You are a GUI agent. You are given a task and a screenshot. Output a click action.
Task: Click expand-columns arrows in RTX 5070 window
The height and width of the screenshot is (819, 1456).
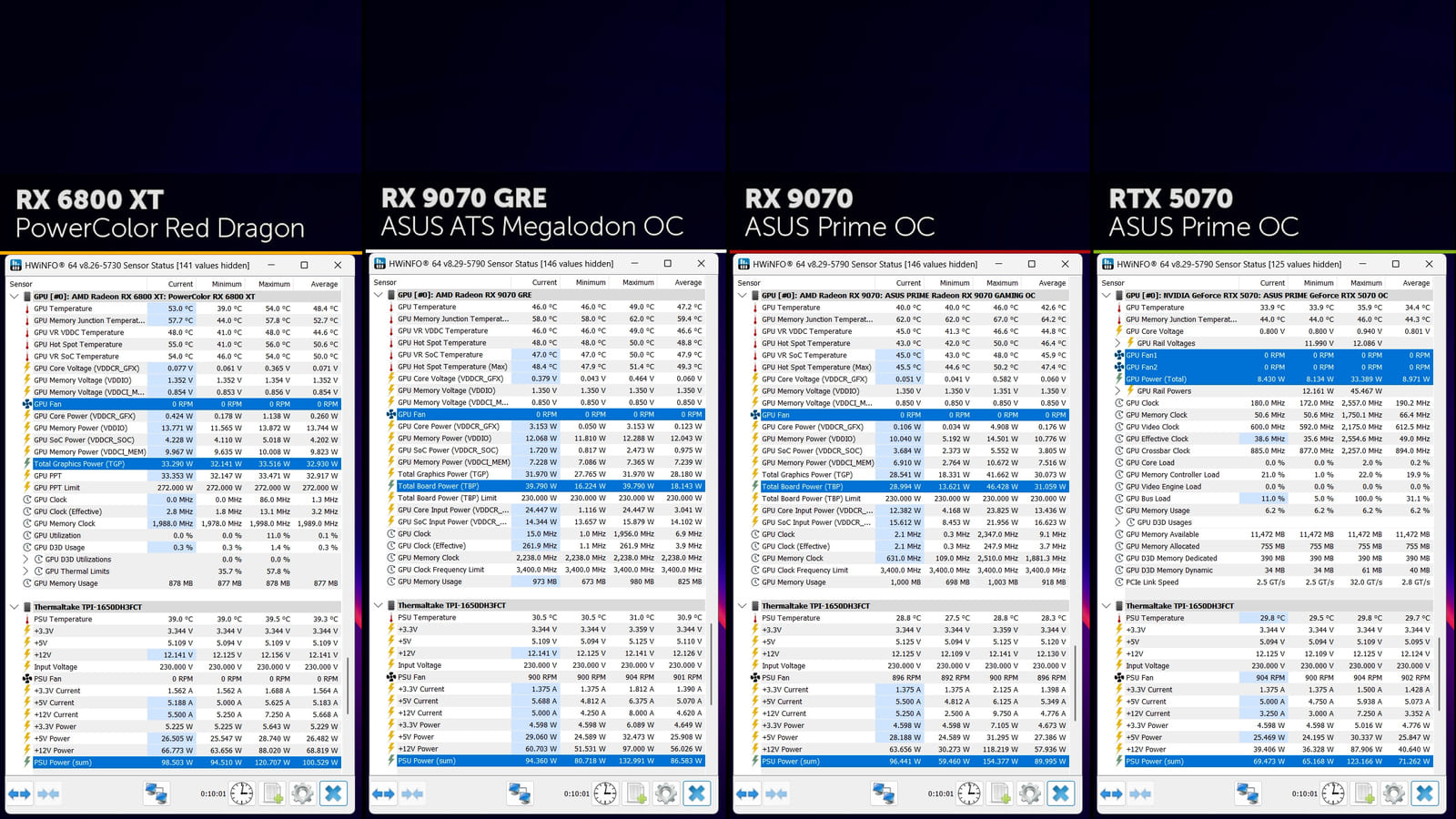[1111, 794]
